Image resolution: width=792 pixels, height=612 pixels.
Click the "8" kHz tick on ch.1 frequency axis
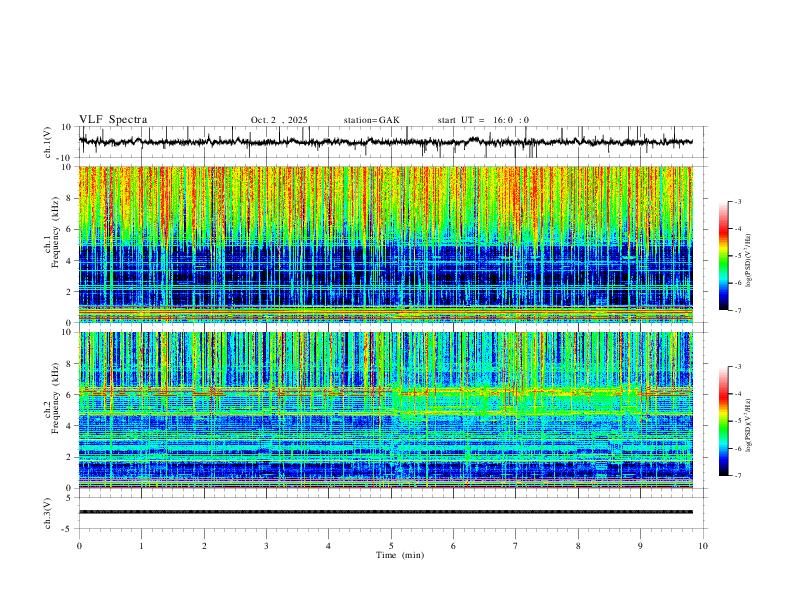(x=71, y=198)
